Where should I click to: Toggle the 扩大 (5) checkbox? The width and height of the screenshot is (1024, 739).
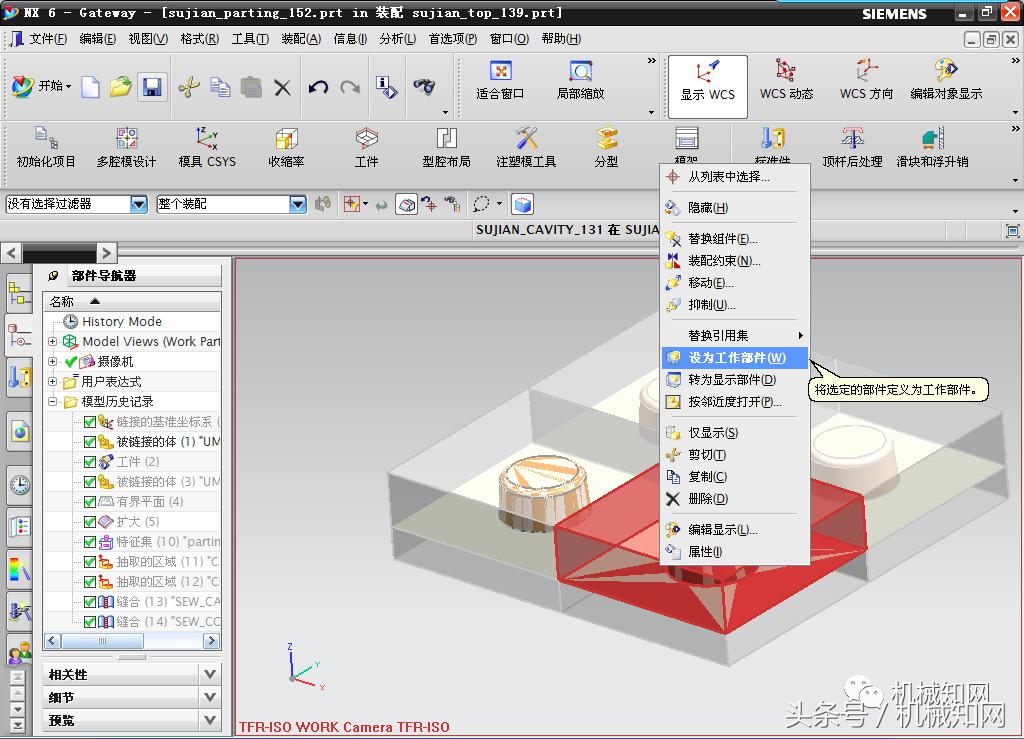[x=90, y=522]
